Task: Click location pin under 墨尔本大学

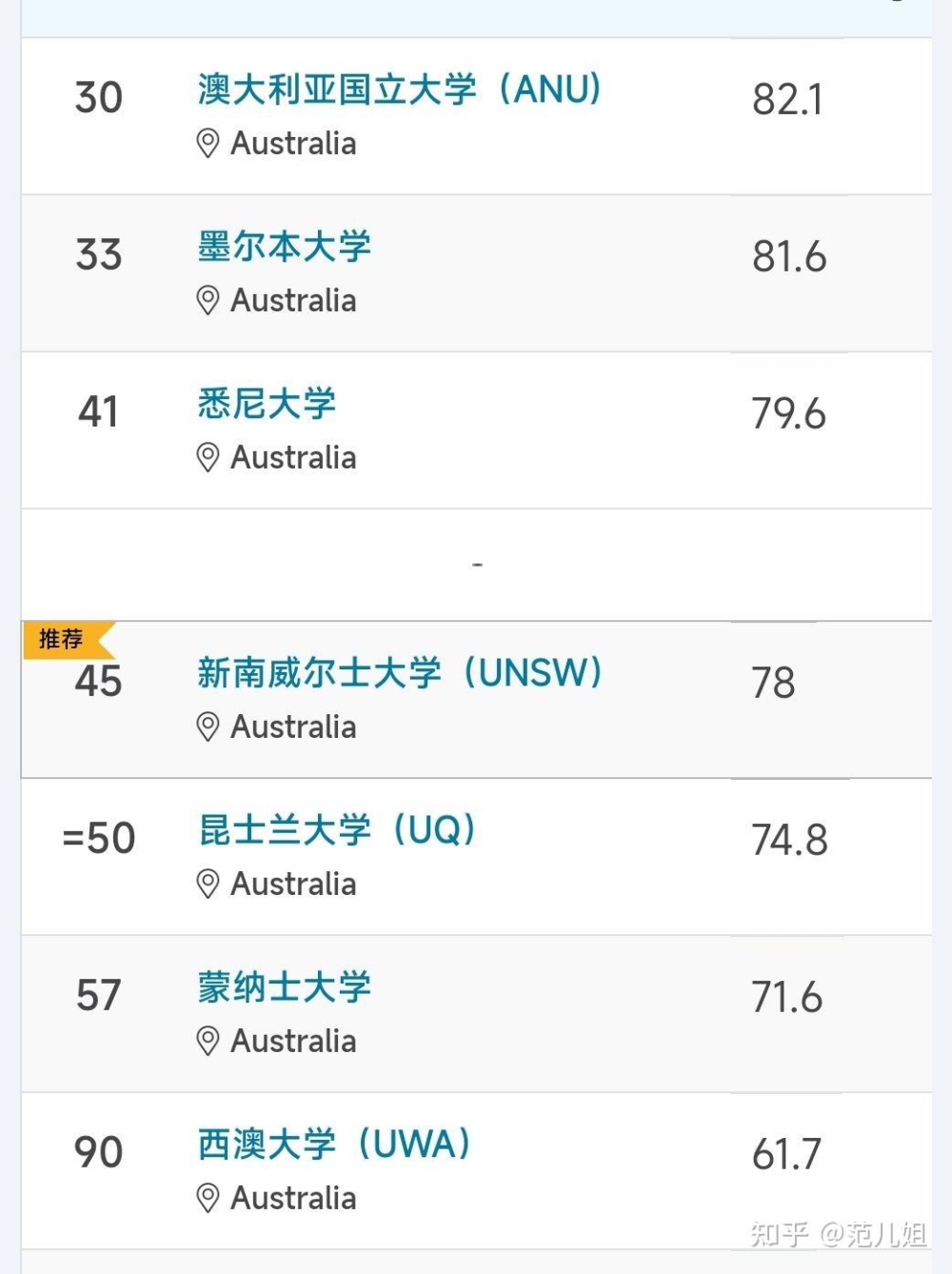Action: [x=208, y=301]
